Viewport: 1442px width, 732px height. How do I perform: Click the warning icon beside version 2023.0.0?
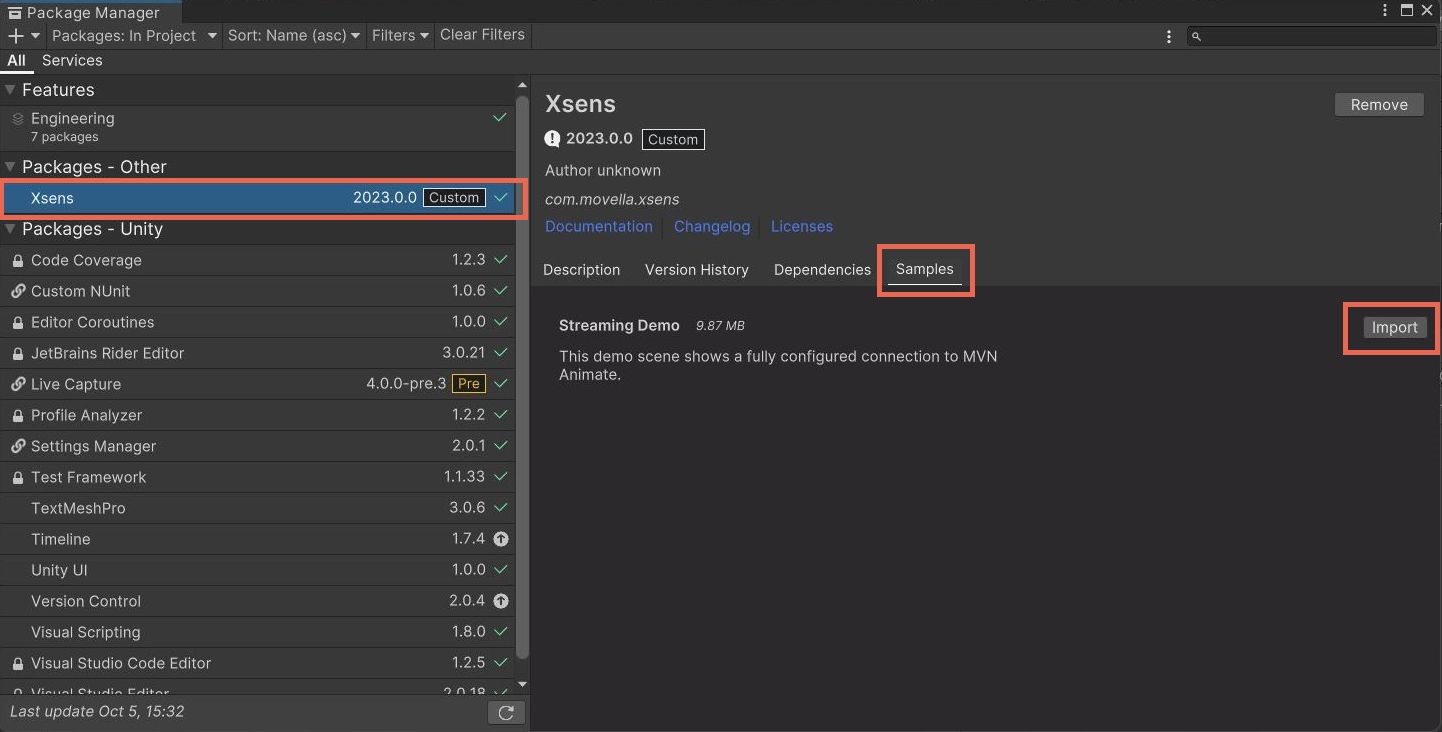pos(552,139)
